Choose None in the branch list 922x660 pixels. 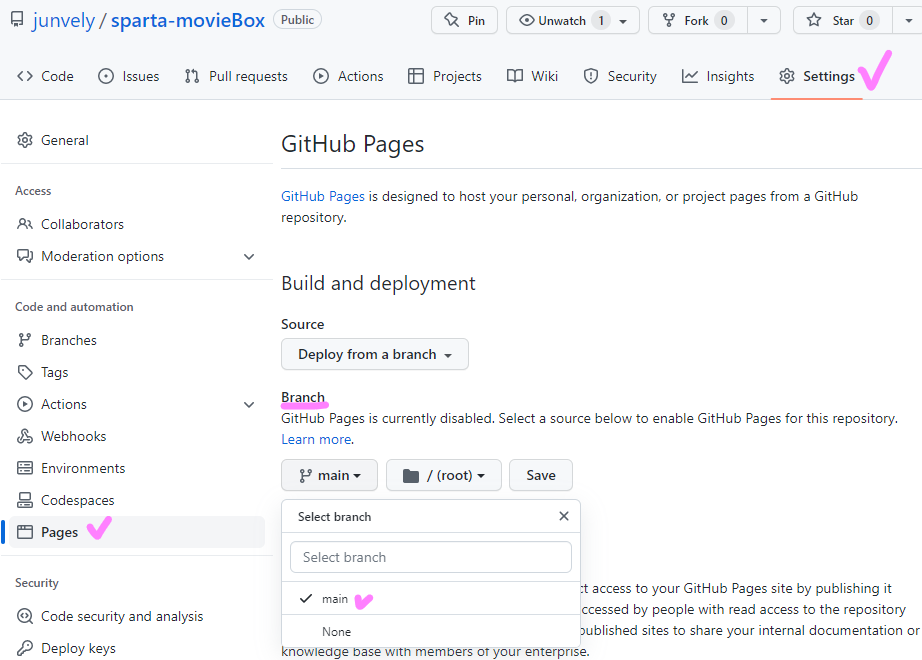point(431,632)
